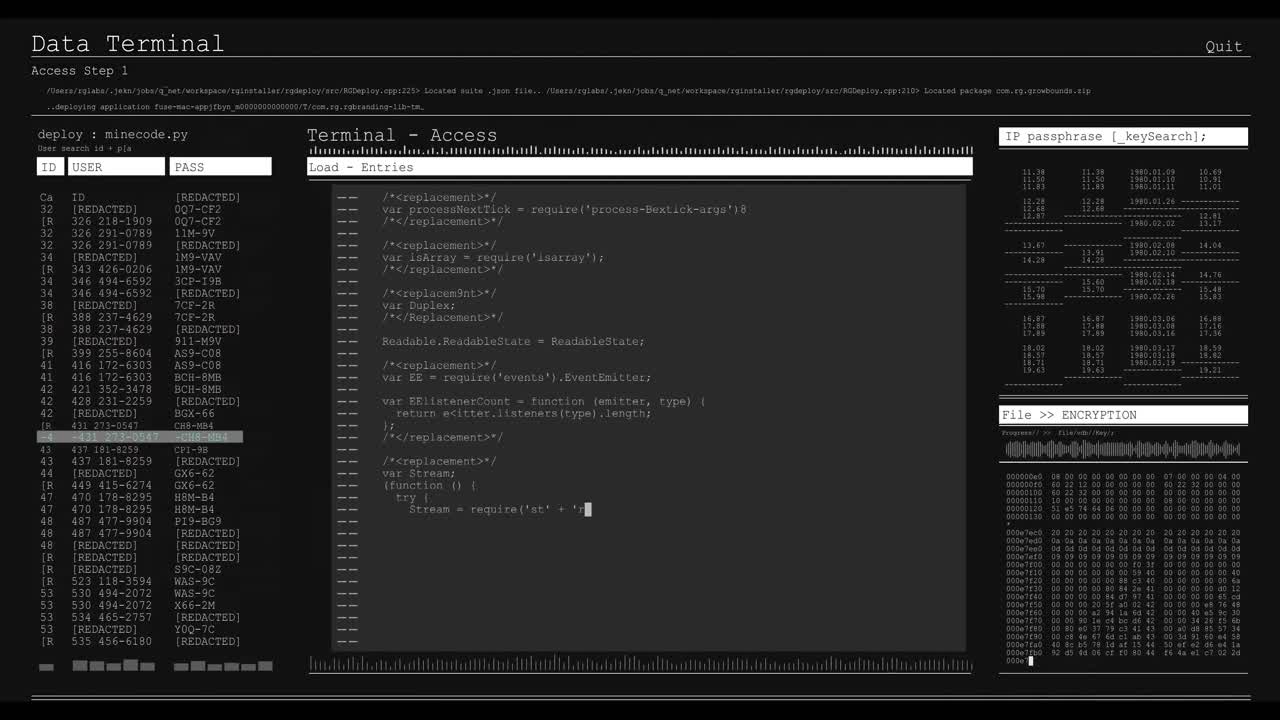
Task: Click the block indicators below USER column
Action: coord(113,665)
